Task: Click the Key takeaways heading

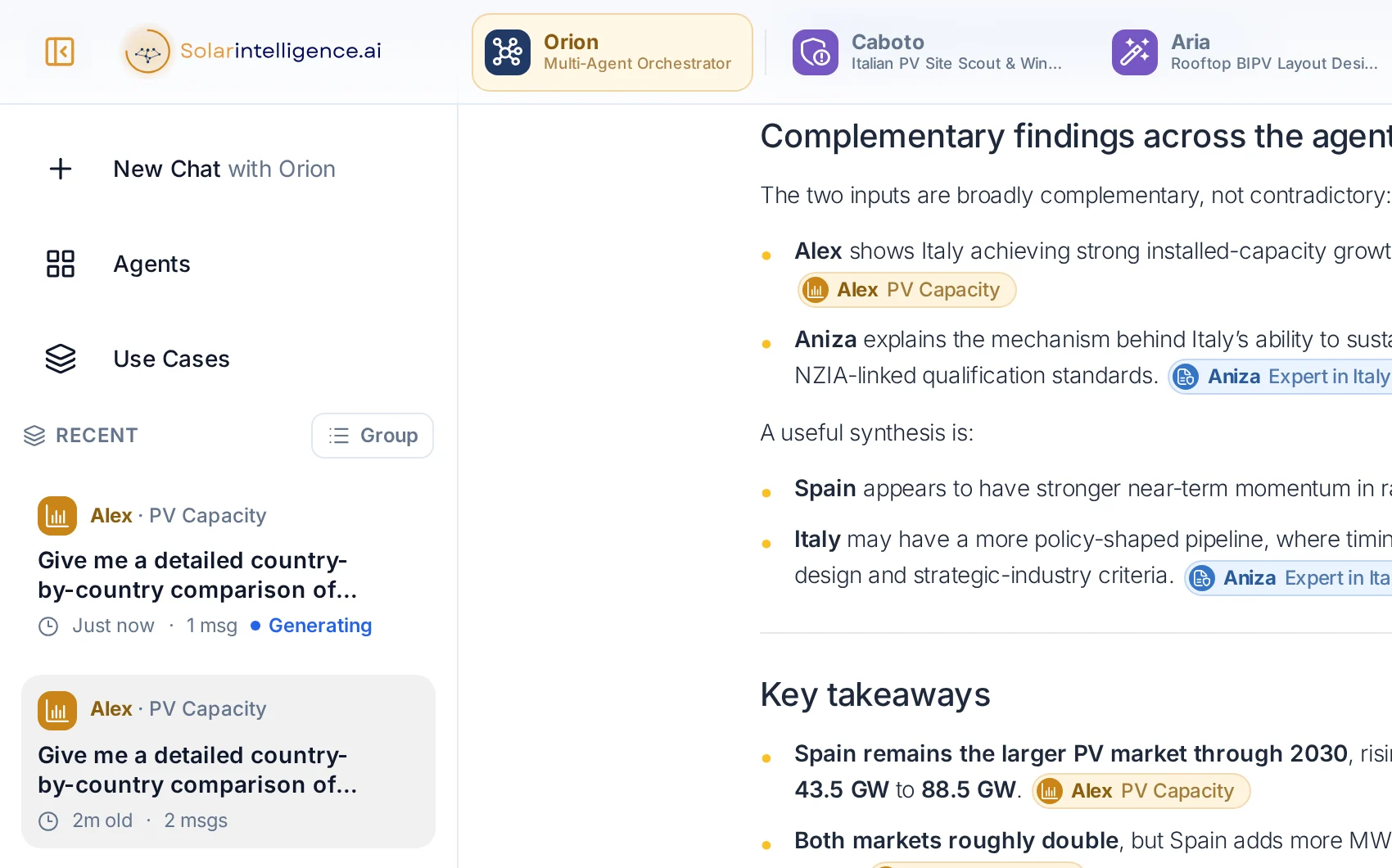Action: click(x=875, y=694)
